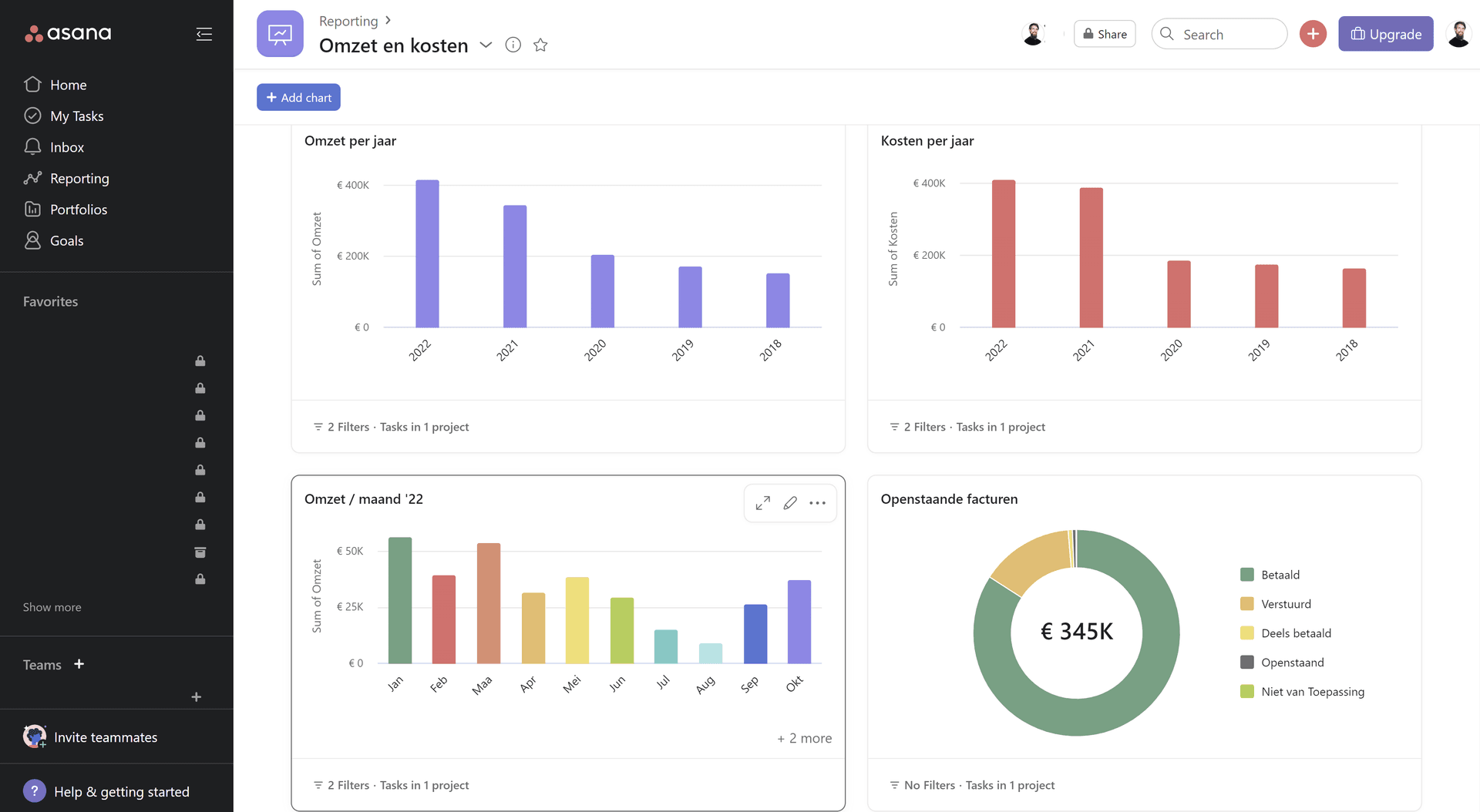Click the Add chart button
Image resolution: width=1480 pixels, height=812 pixels.
[298, 97]
